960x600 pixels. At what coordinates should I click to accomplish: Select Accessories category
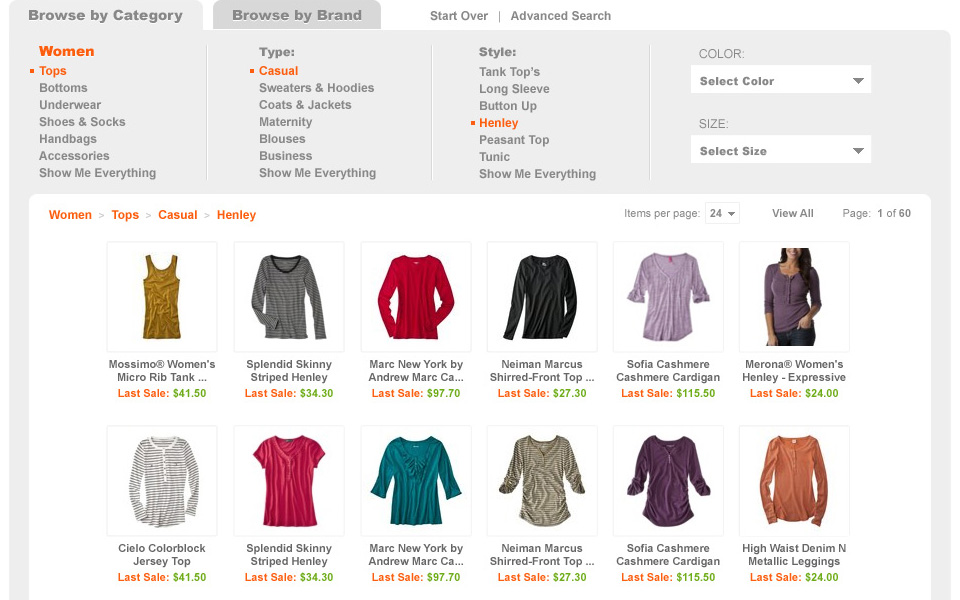(74, 156)
